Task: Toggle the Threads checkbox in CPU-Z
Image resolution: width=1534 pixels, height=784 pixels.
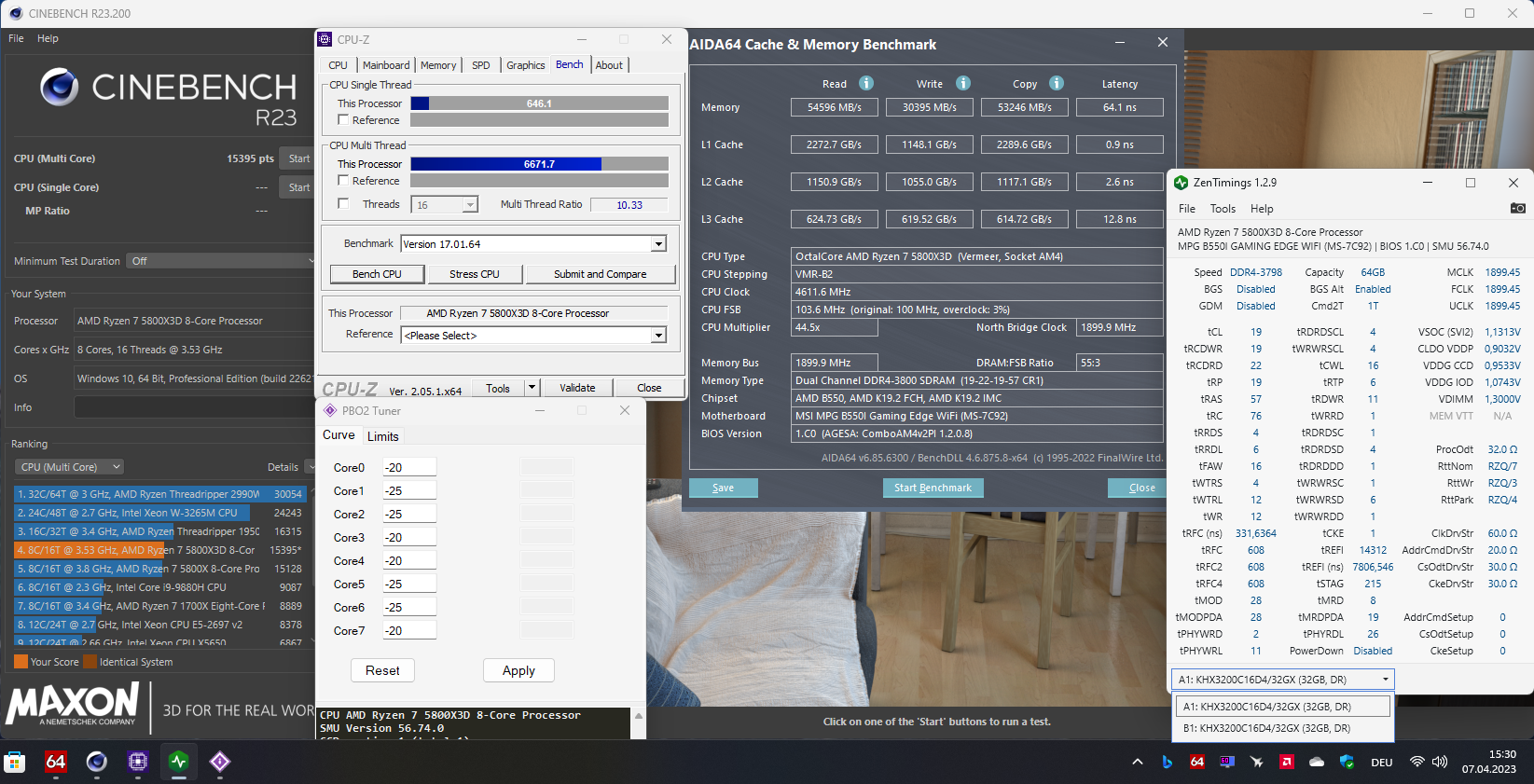Action: (x=343, y=203)
